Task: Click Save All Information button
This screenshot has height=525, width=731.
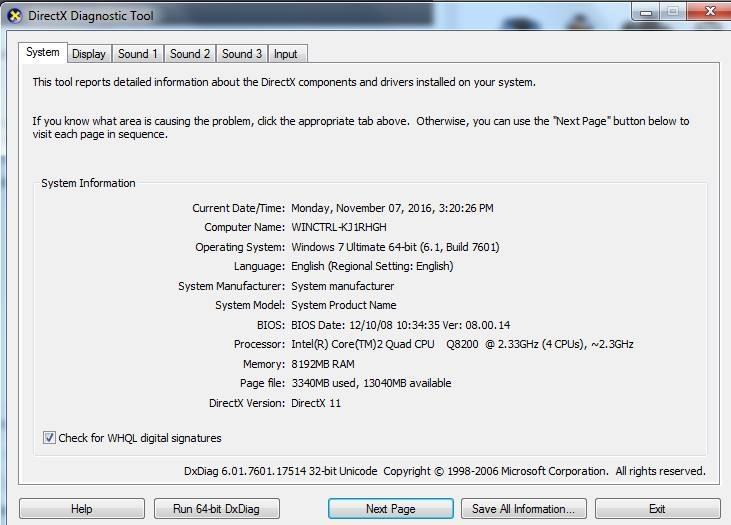Action: click(524, 509)
